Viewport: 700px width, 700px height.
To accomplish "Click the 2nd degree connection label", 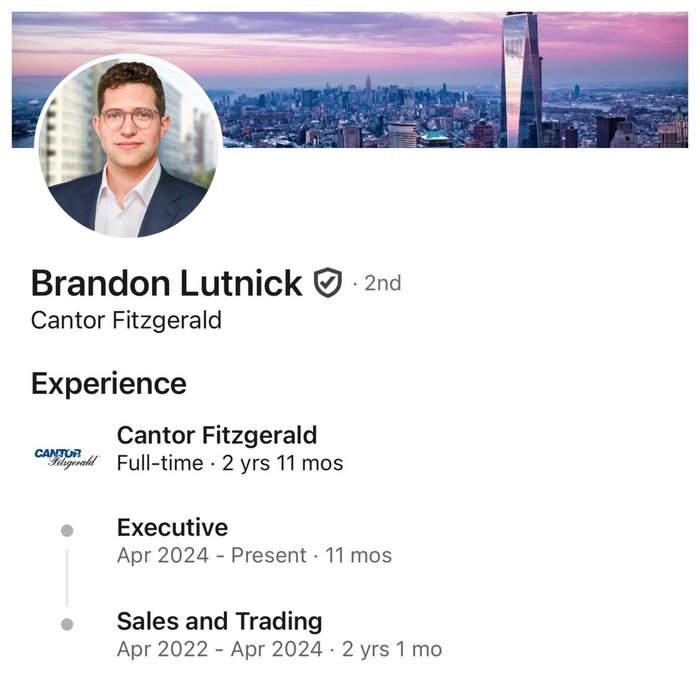I will click(382, 284).
